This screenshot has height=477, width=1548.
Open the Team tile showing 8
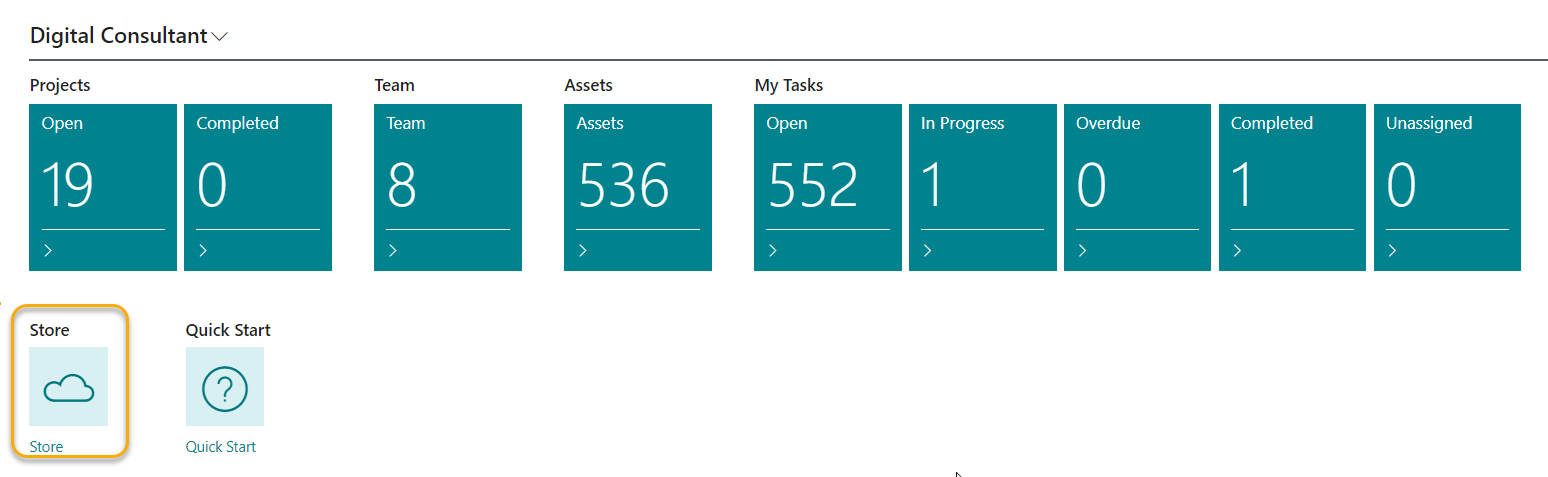[448, 187]
